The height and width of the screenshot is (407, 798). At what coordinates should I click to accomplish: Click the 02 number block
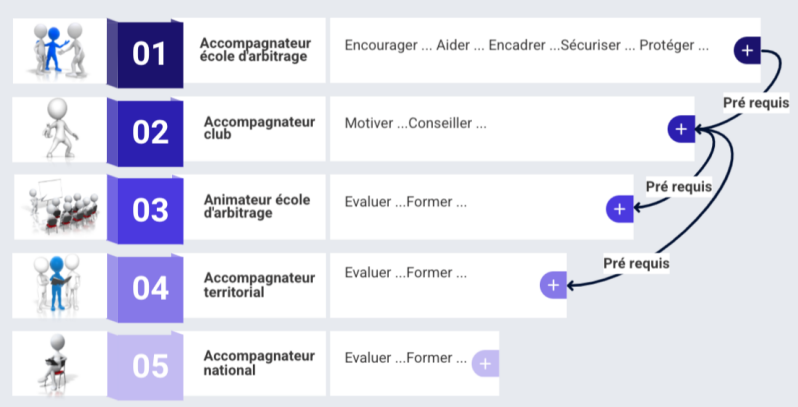pos(150,131)
